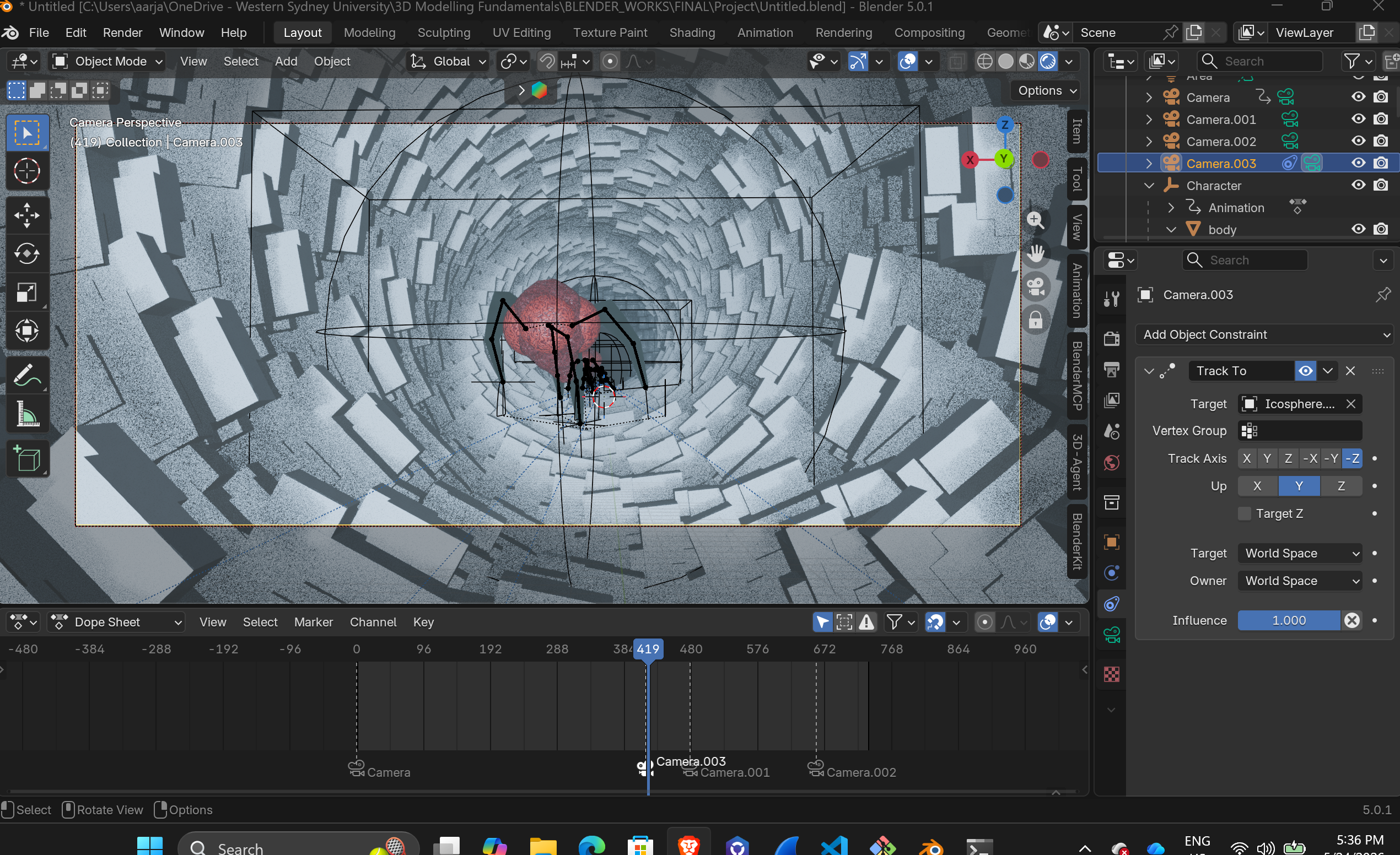Expand the Animation entry in outliner
Screen dimensions: 1400x855
(x=1171, y=208)
